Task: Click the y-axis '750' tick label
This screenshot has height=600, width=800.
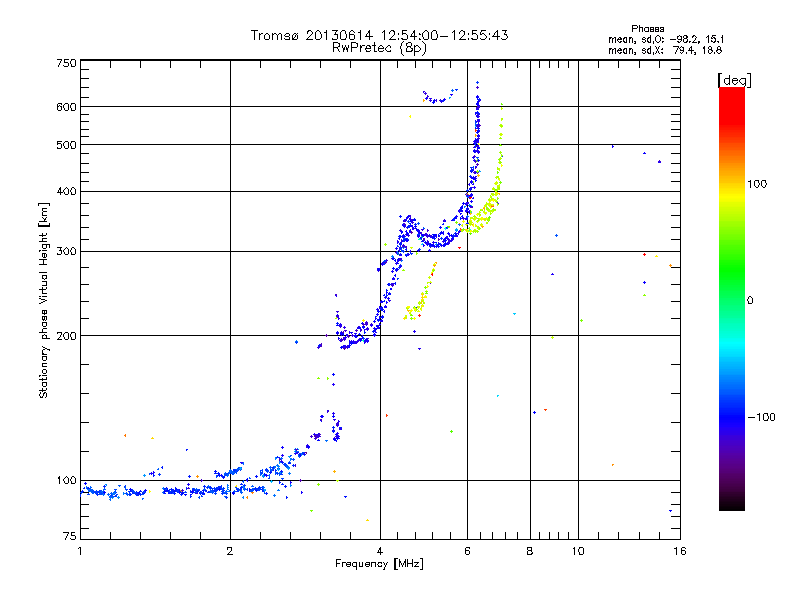Action: [66, 63]
